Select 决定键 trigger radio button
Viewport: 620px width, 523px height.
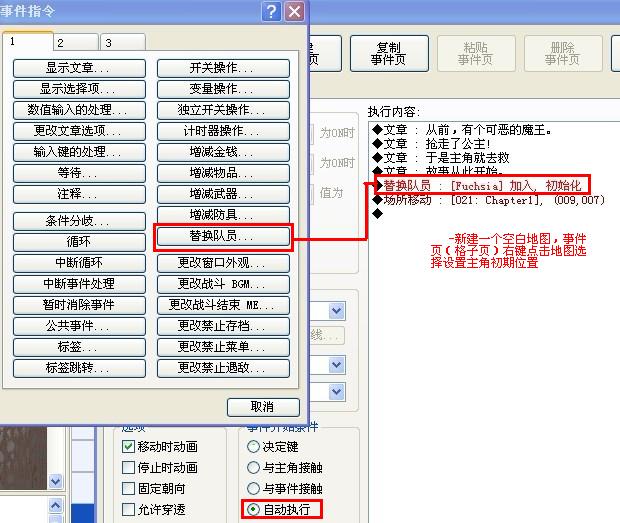(253, 447)
